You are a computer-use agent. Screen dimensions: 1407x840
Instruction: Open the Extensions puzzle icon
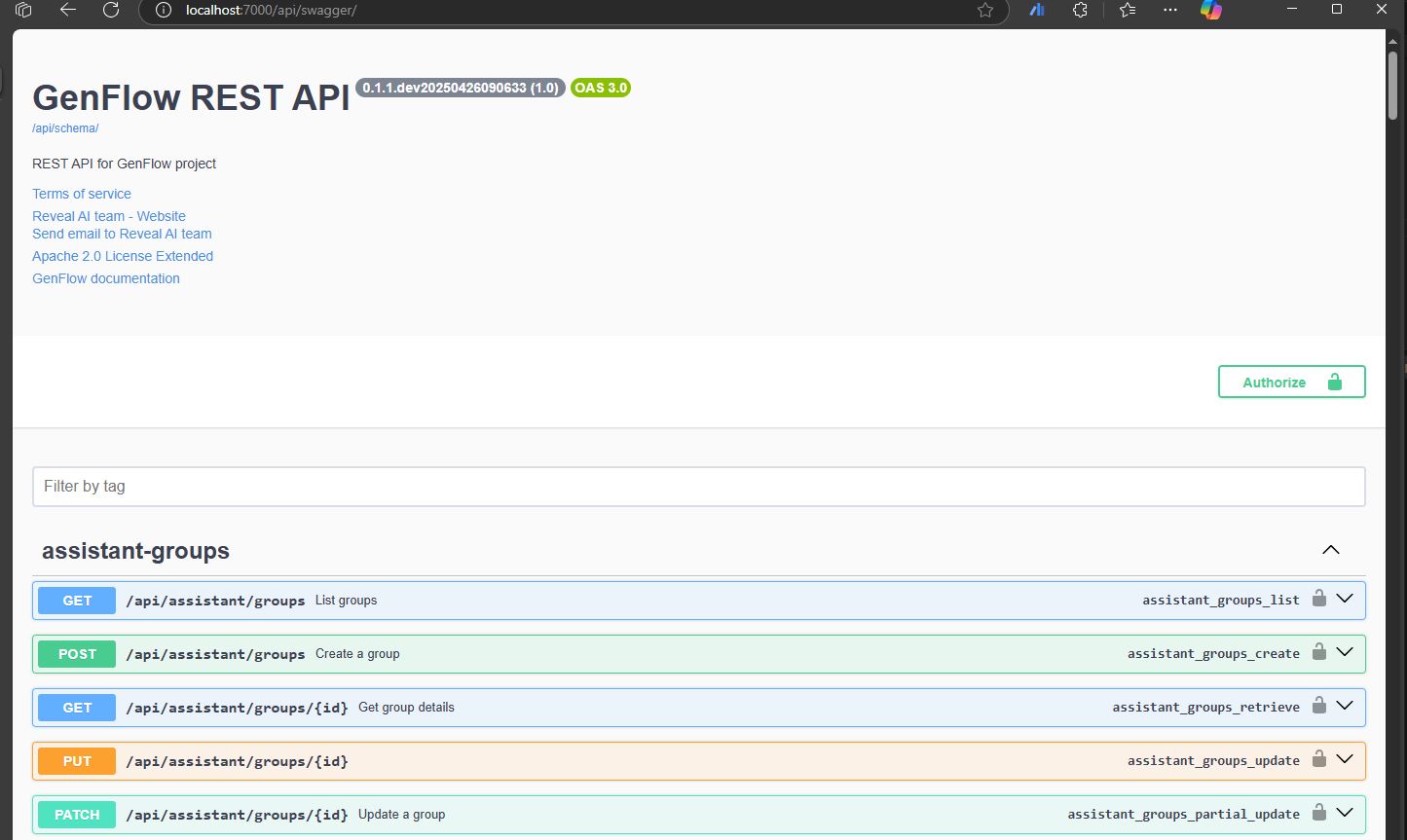(1080, 10)
